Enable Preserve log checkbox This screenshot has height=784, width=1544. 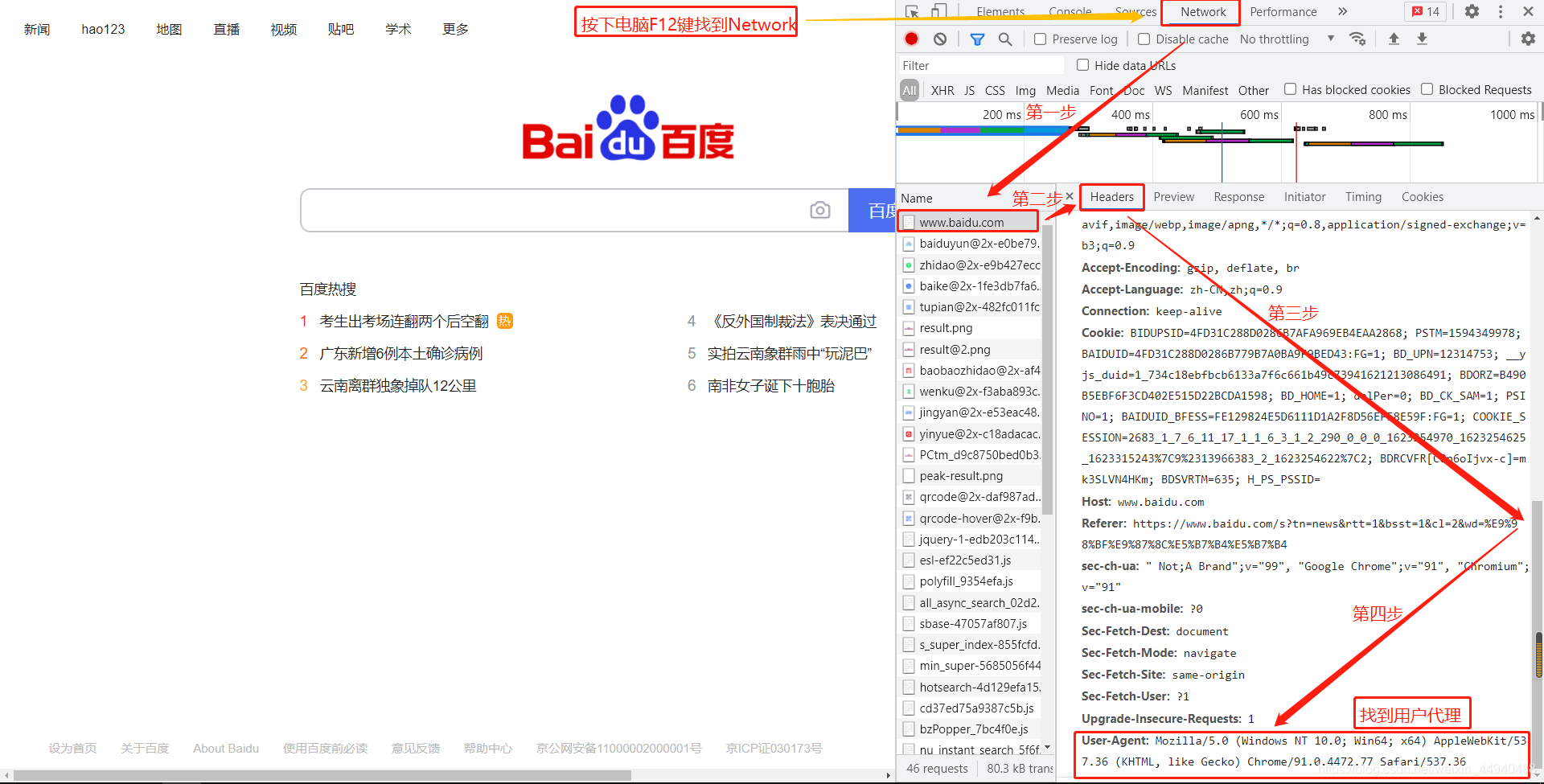pyautogui.click(x=1040, y=39)
